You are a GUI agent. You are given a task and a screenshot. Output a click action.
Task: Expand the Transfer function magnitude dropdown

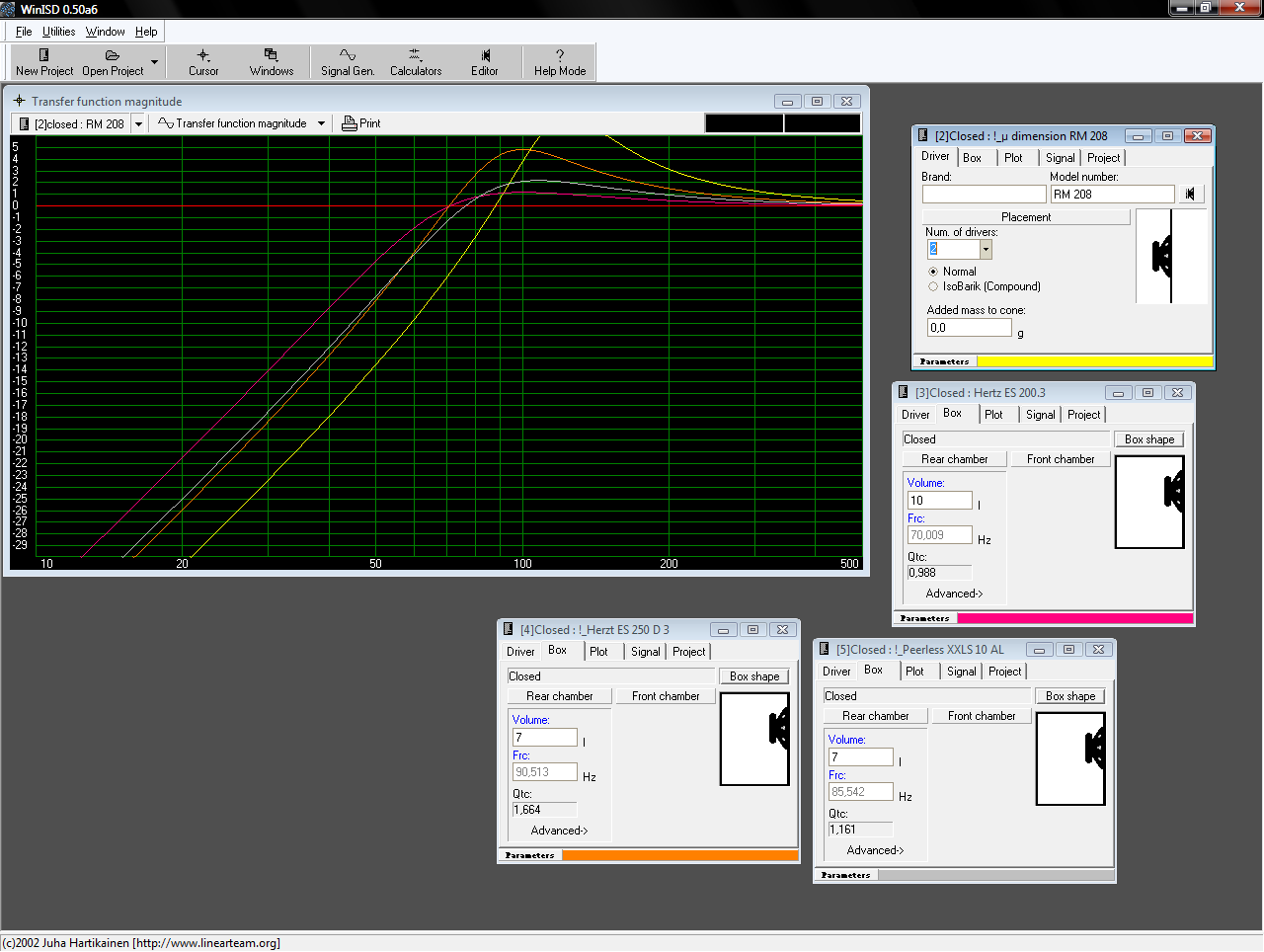click(321, 123)
